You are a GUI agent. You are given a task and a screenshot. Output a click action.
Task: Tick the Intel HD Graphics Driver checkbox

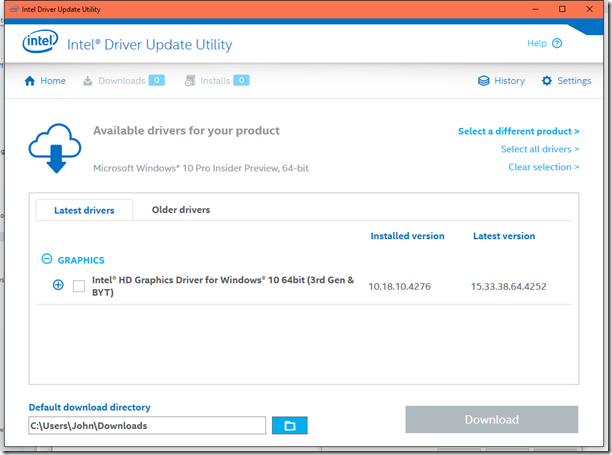point(79,286)
